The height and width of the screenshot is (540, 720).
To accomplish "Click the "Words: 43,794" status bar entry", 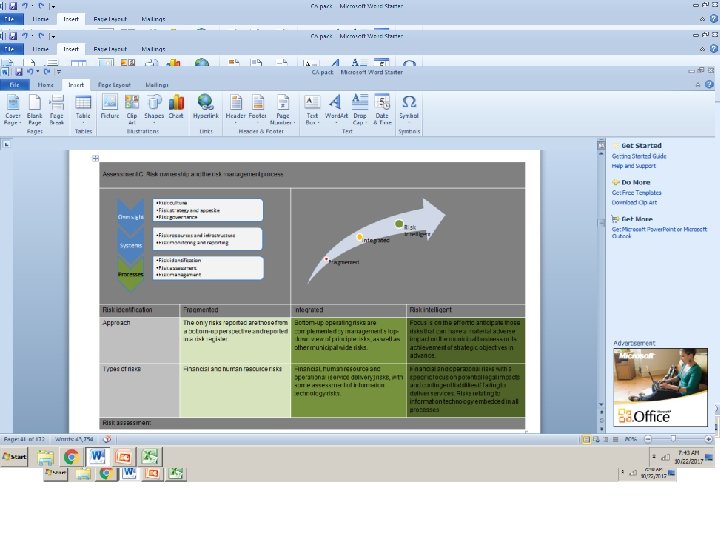I will pos(74,439).
